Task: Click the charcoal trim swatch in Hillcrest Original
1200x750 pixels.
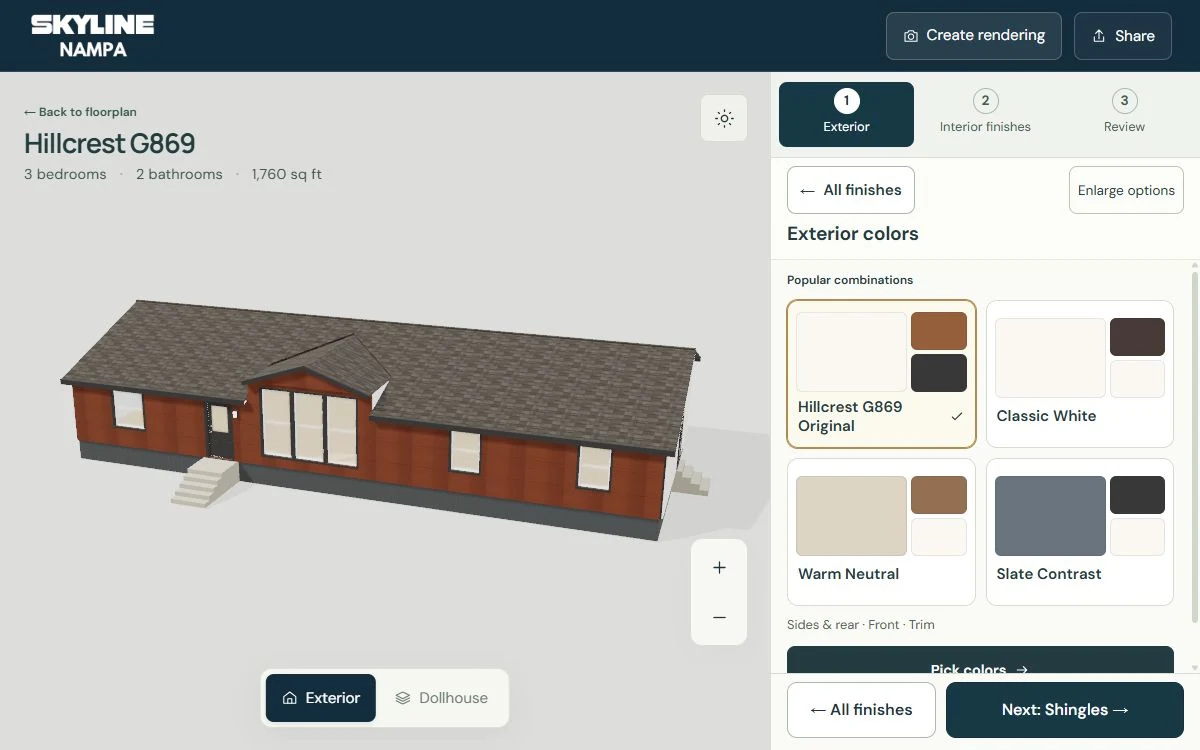Action: pos(939,373)
